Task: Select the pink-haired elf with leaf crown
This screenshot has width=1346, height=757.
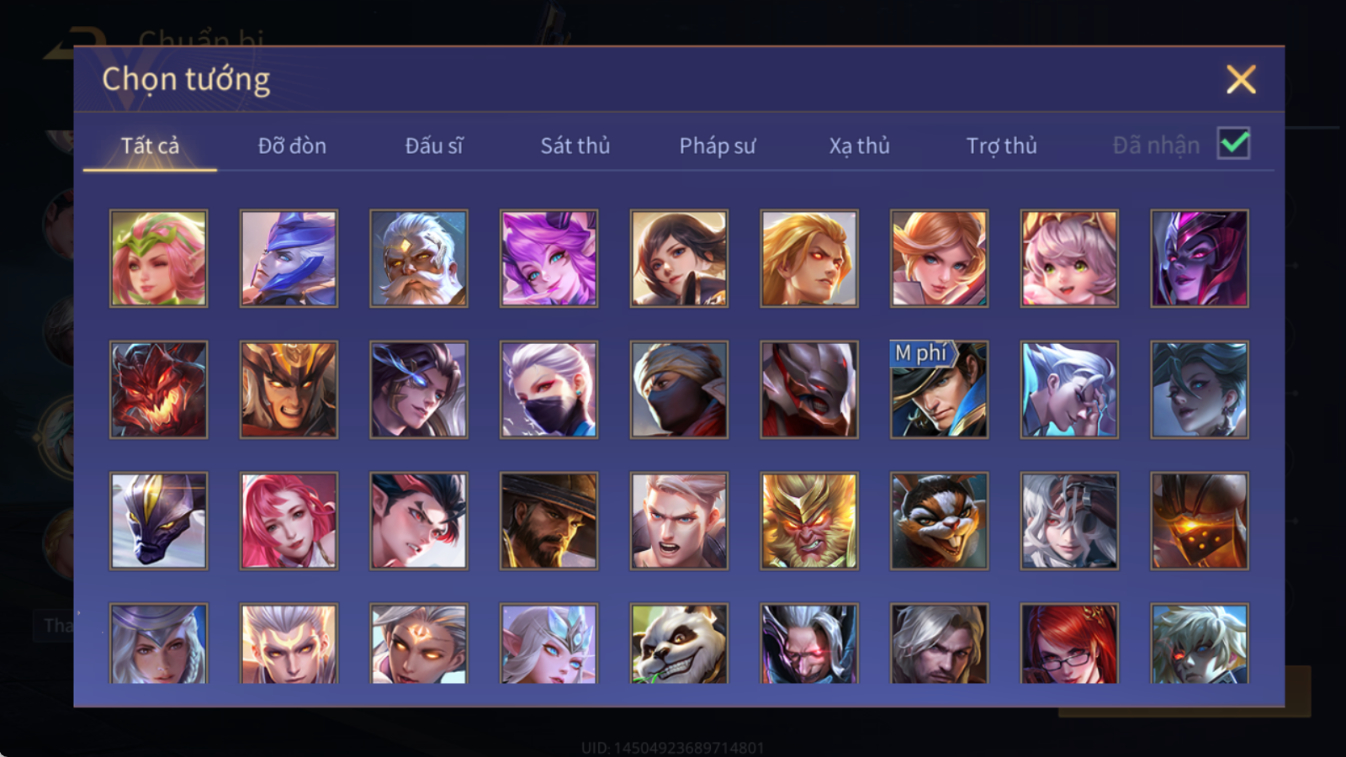Action: 159,258
